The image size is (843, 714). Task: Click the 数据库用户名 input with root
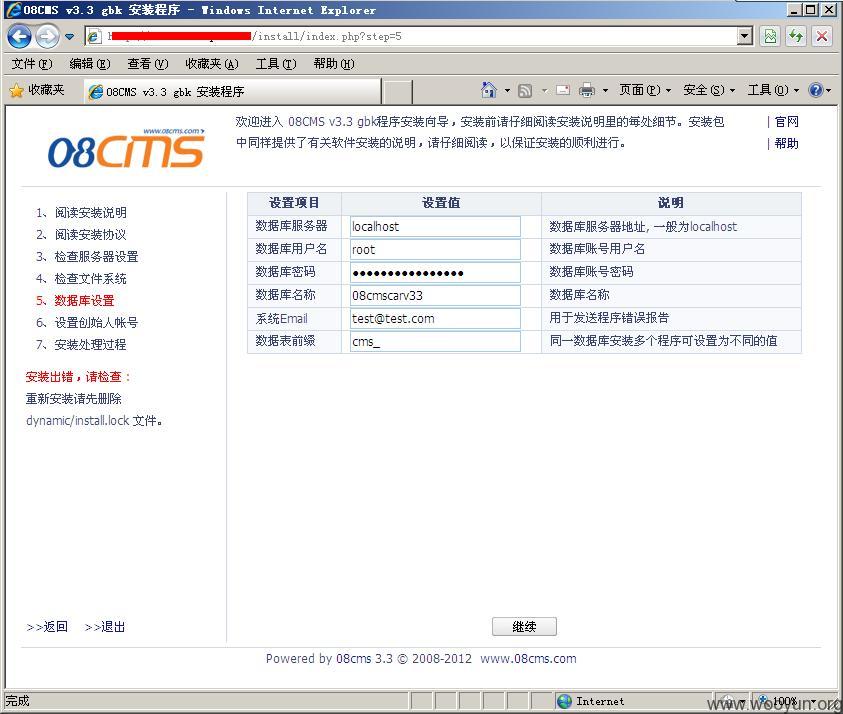coord(435,249)
